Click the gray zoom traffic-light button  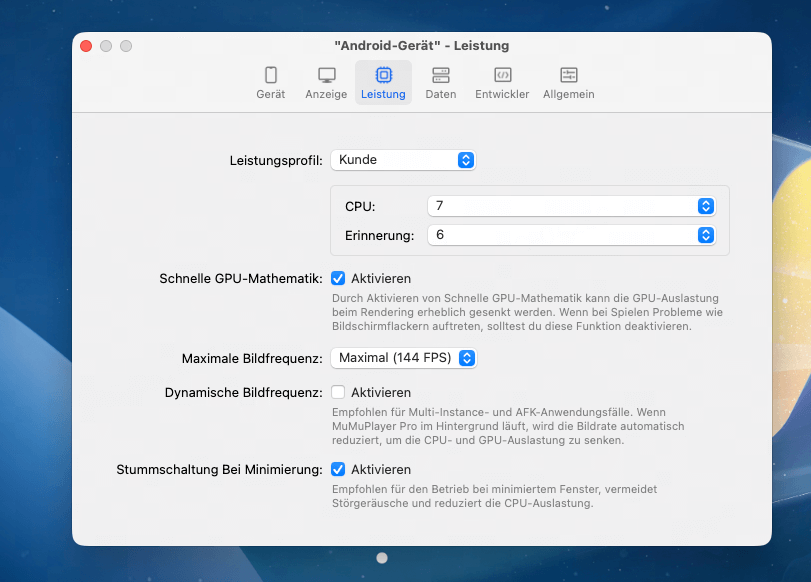coord(125,45)
